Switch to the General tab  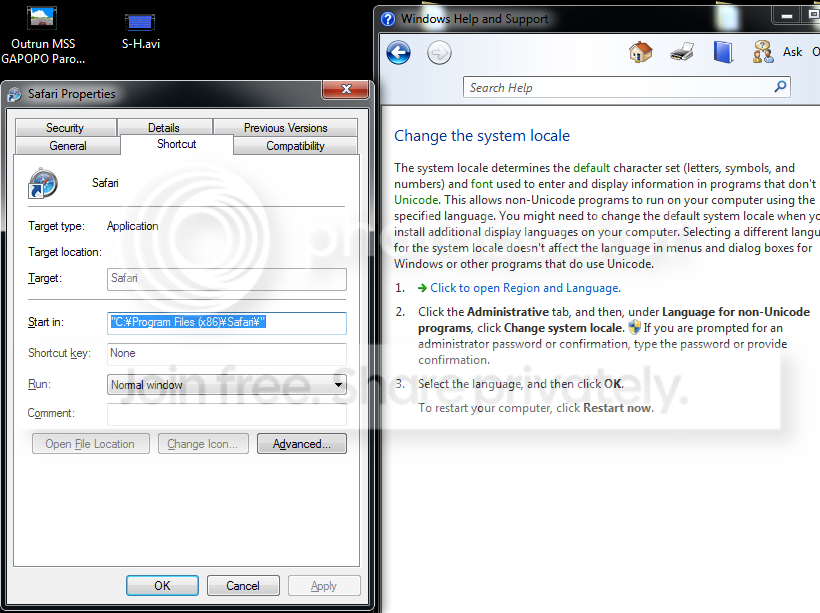tap(68, 145)
